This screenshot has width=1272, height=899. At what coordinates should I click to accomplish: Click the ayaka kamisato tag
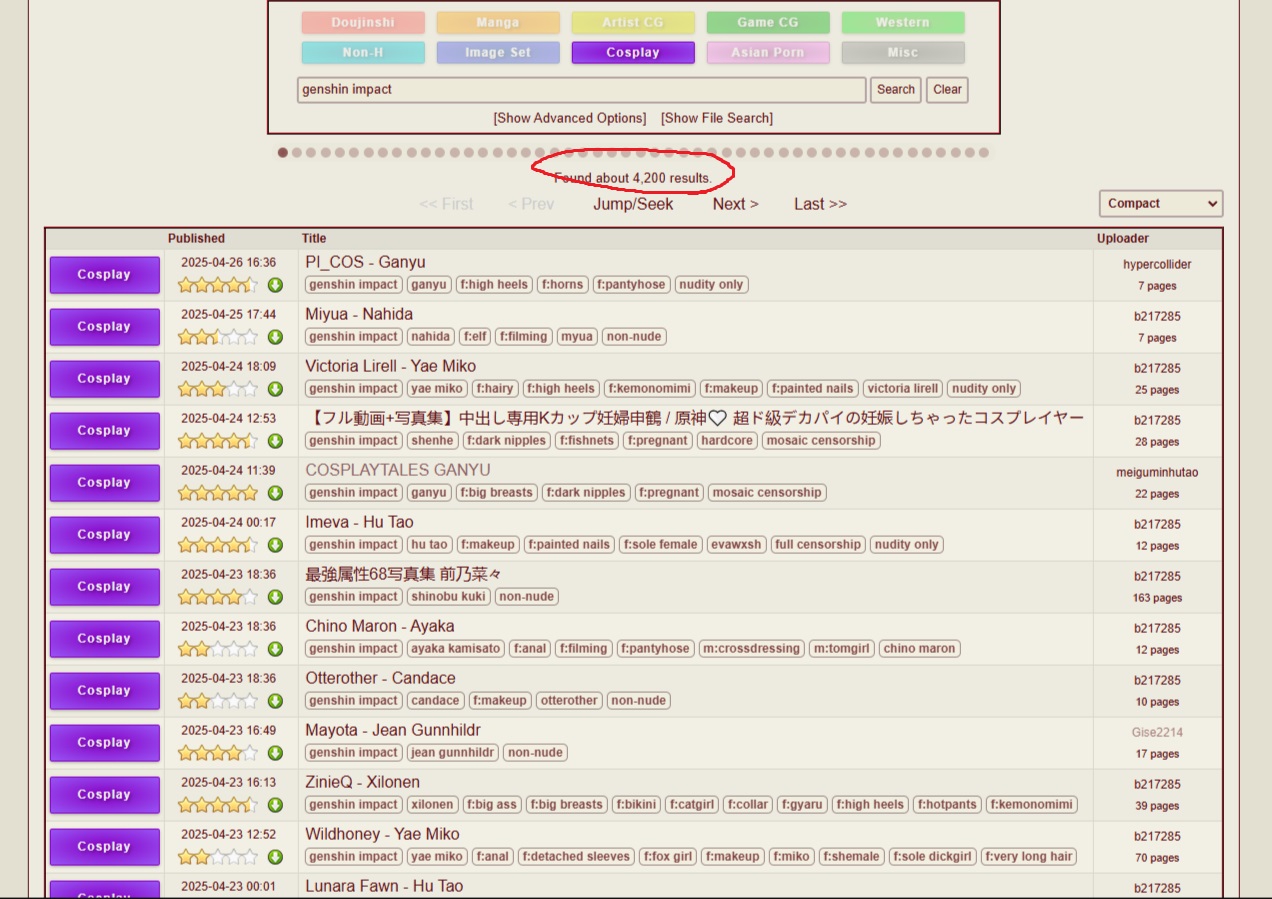(x=456, y=649)
